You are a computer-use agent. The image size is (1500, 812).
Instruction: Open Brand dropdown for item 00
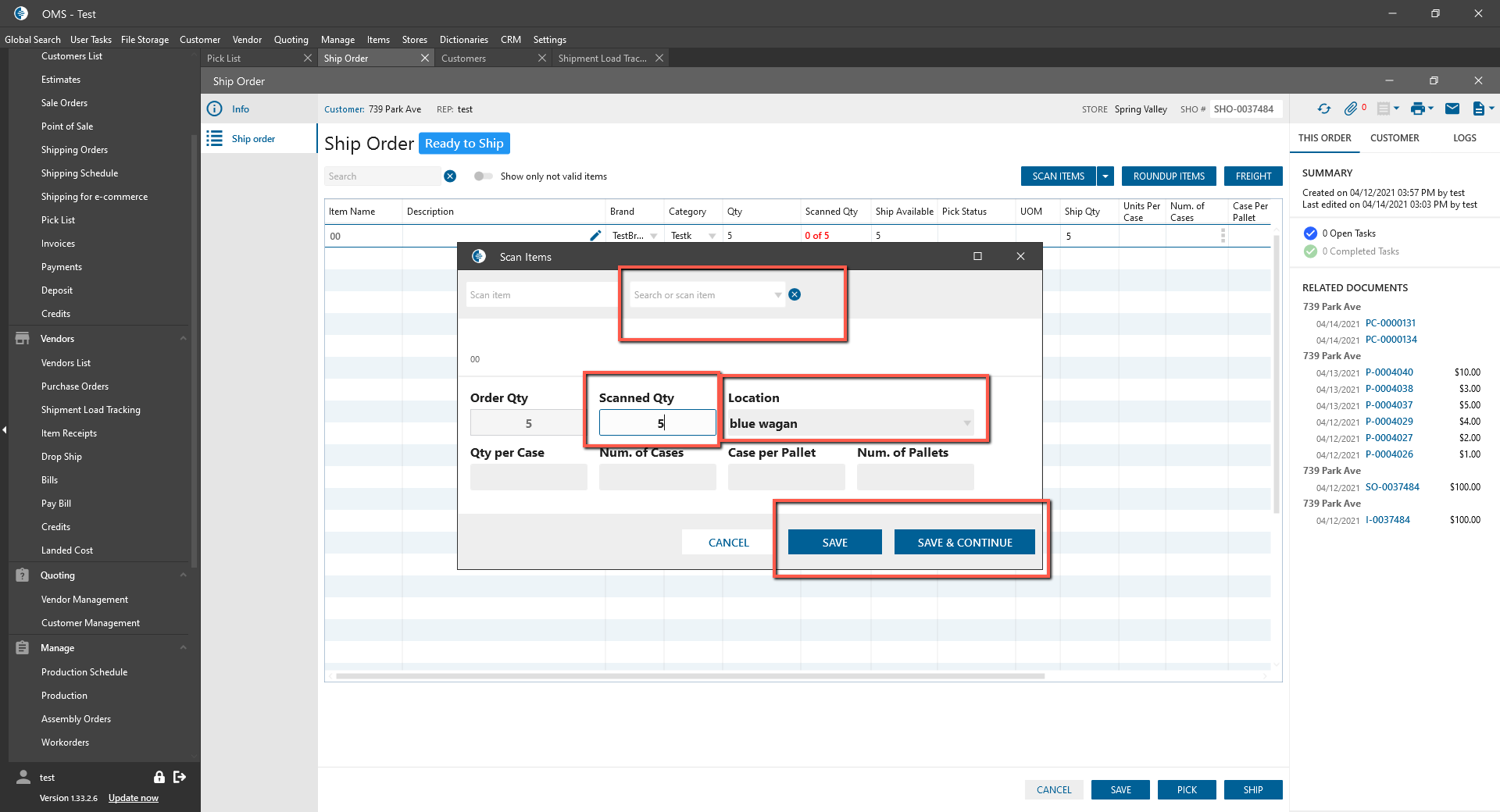654,236
